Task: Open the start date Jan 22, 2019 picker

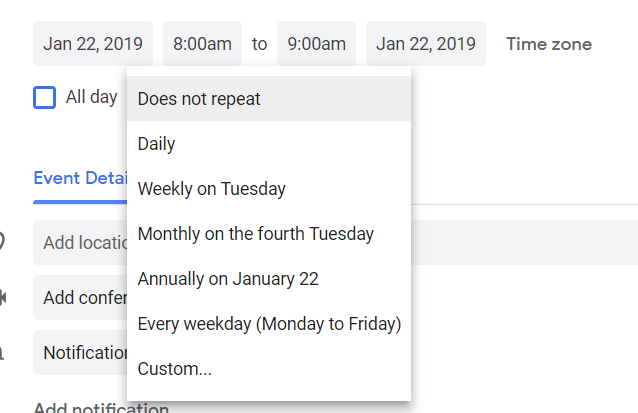Action: (x=93, y=44)
